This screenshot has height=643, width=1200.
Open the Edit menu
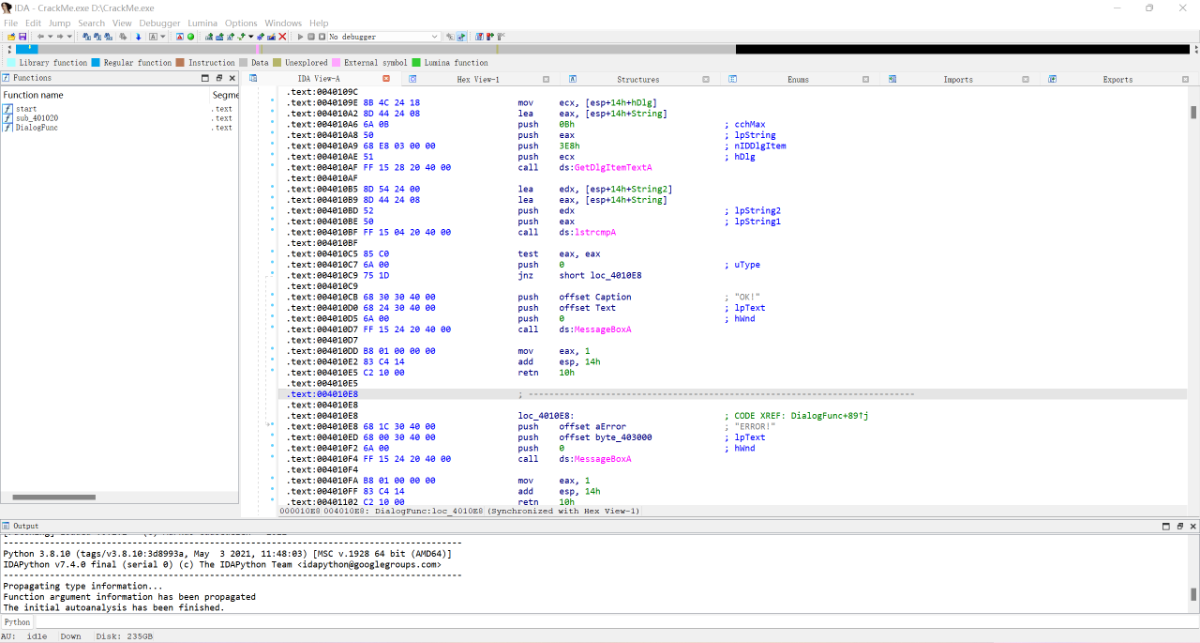tap(34, 23)
